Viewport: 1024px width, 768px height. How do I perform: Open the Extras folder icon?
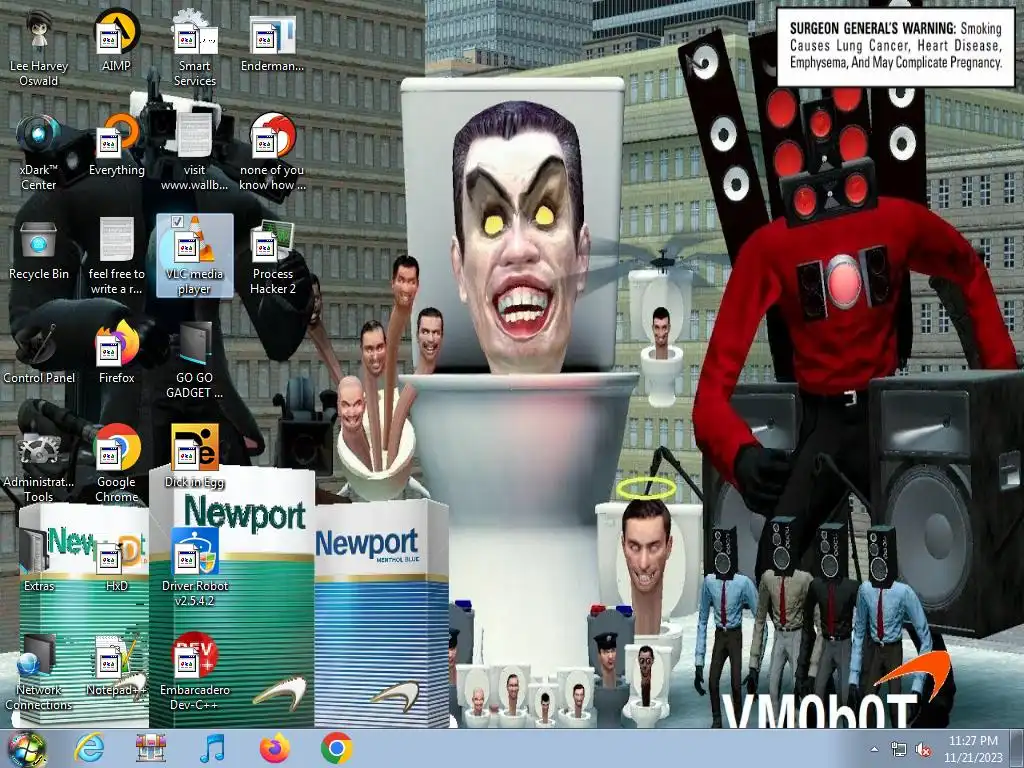39,561
